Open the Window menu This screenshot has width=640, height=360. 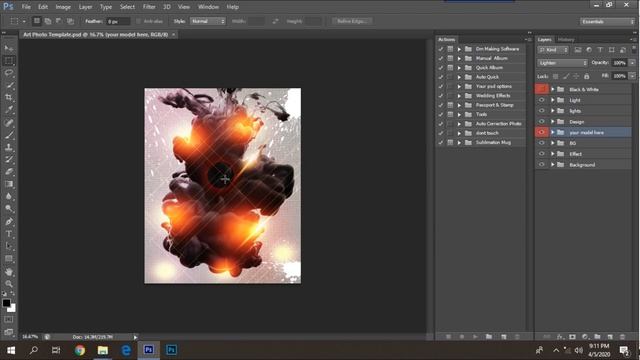[208, 7]
